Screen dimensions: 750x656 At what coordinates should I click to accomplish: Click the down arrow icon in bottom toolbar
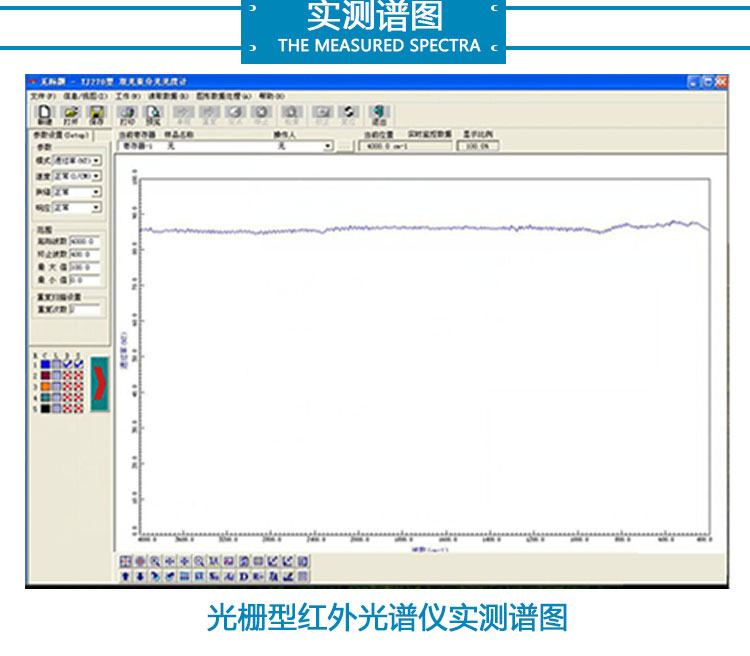coord(141,576)
